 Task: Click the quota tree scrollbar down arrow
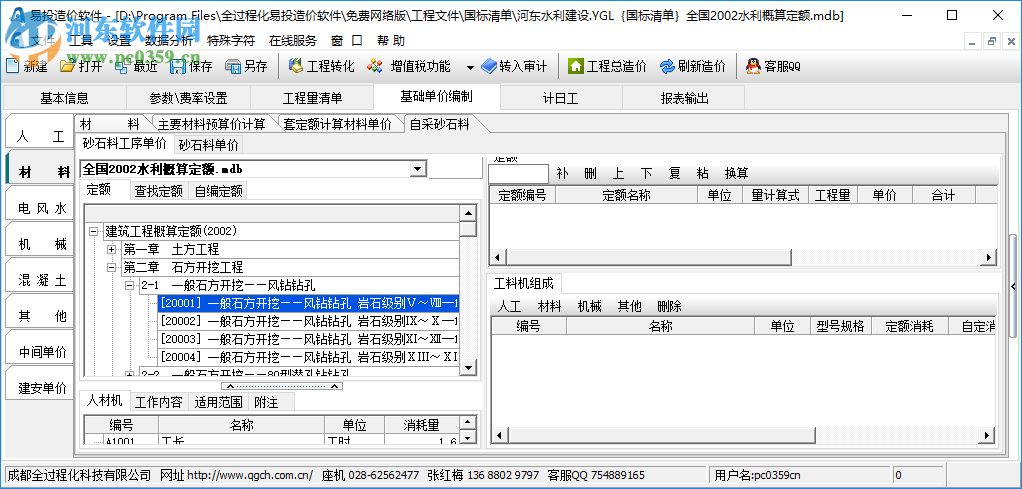(x=468, y=368)
